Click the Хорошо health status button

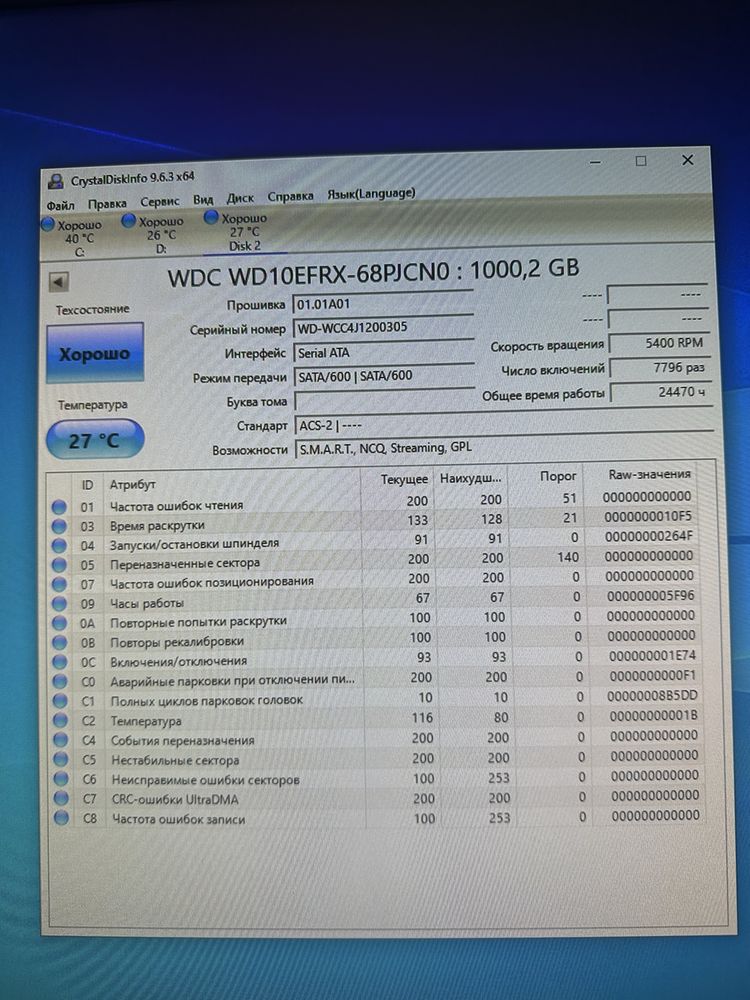coord(94,353)
